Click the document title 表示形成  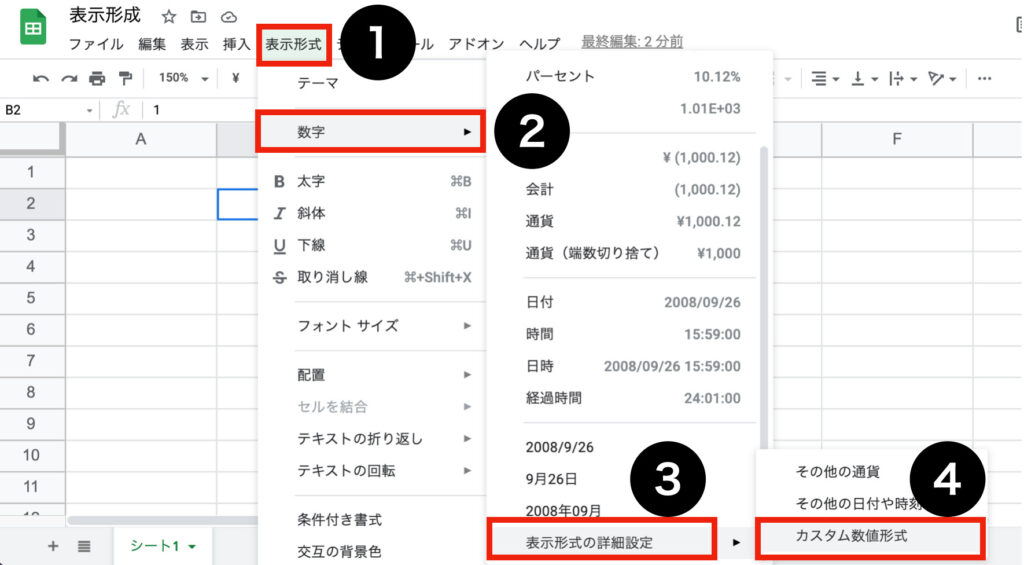coord(105,15)
